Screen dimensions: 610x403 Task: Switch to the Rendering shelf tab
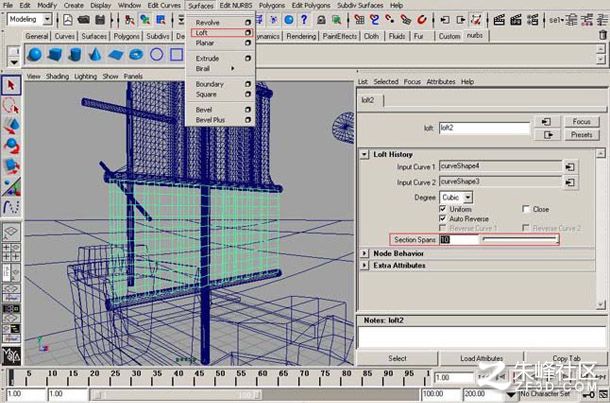point(301,36)
